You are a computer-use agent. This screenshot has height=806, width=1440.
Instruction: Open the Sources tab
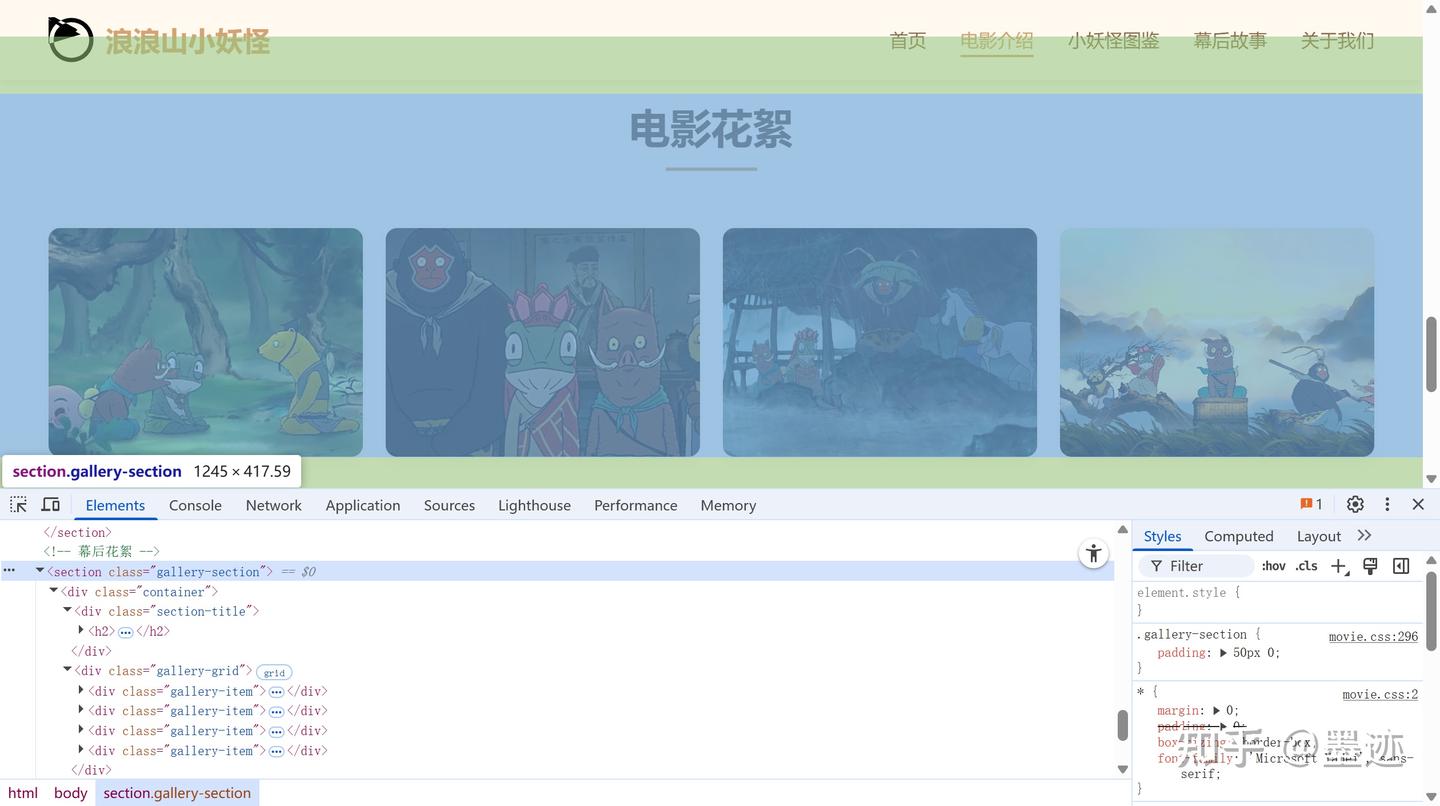pos(449,505)
